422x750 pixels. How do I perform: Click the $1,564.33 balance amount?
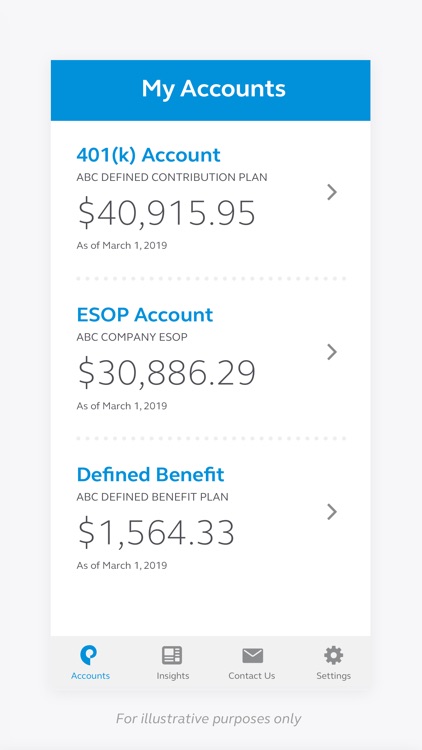(x=156, y=533)
